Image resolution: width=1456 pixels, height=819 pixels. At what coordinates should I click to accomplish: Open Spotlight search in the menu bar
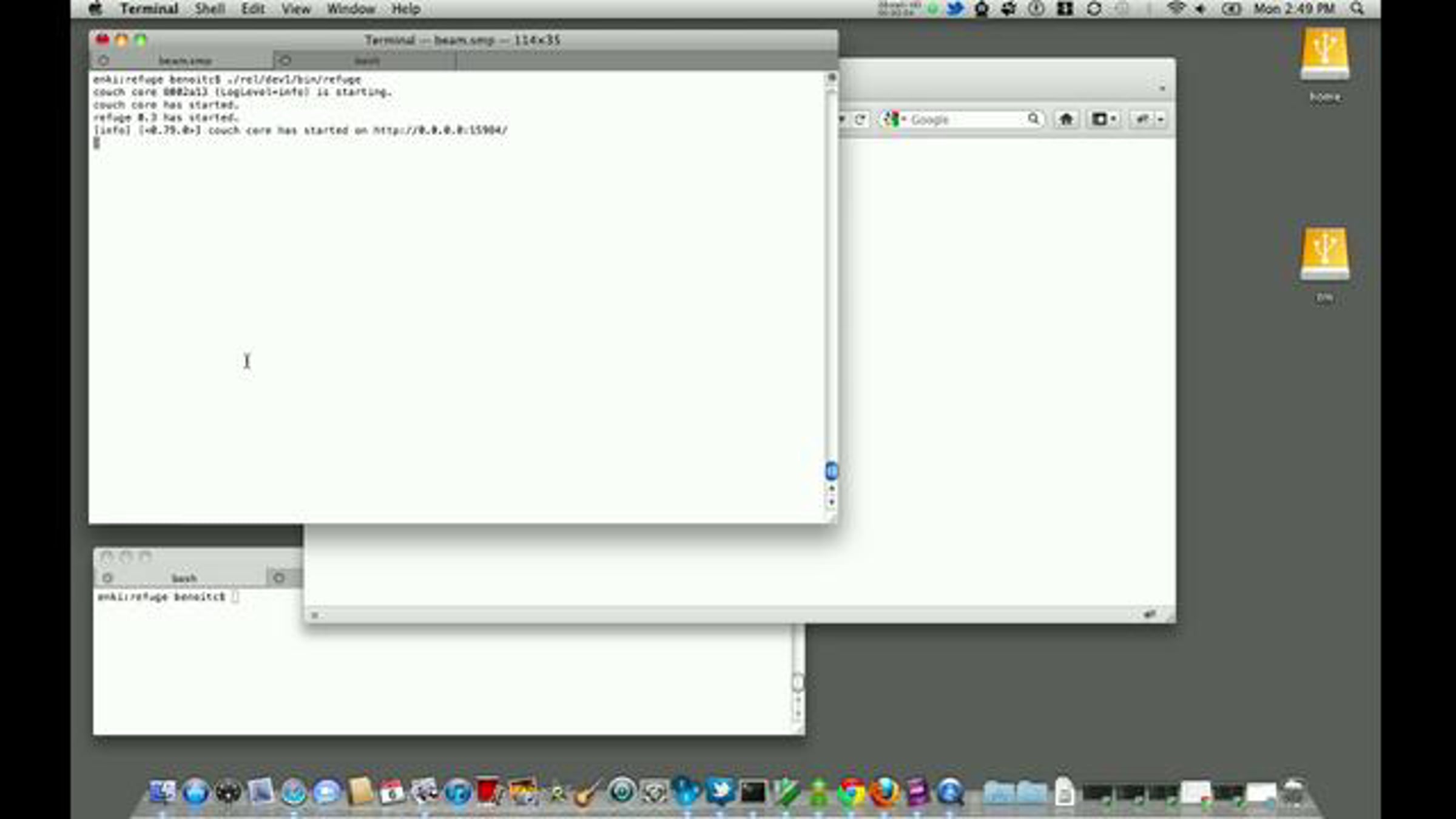click(1357, 9)
